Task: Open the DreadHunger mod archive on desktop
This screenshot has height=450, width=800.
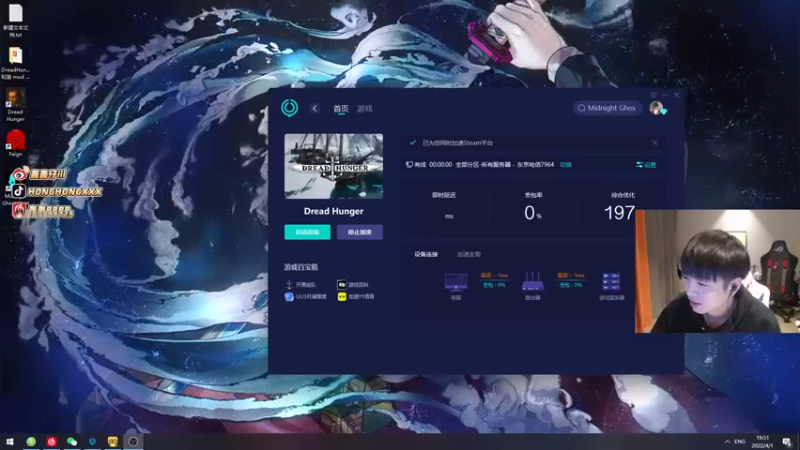Action: (x=15, y=63)
